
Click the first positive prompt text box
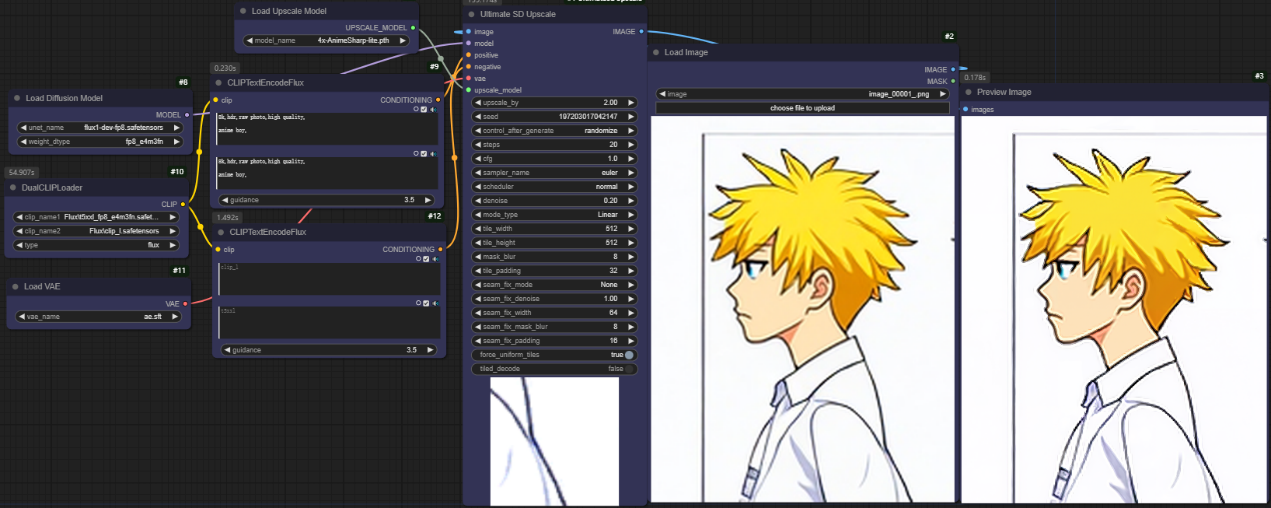[327, 129]
